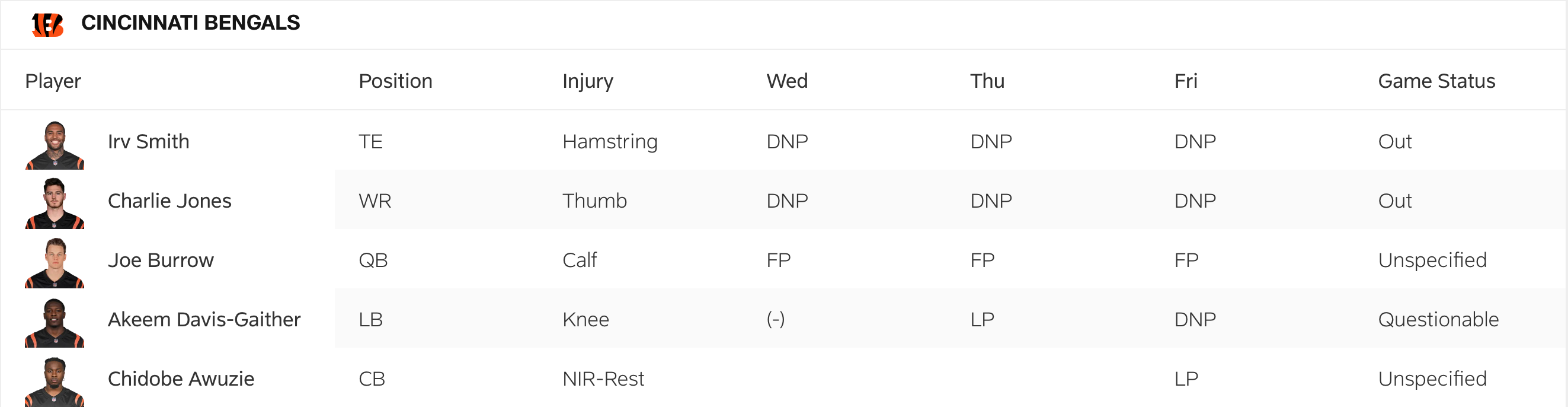Open the Charlie Jones player link
Image resolution: width=1568 pixels, height=407 pixels.
(x=169, y=201)
